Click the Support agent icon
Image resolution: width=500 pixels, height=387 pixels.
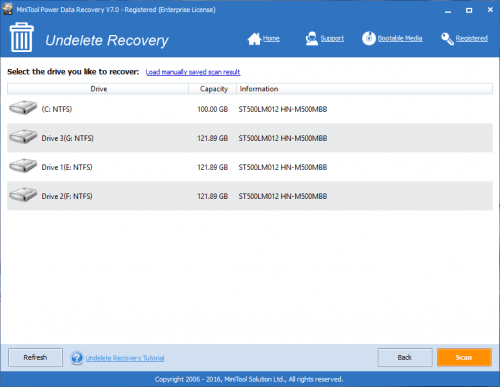312,39
